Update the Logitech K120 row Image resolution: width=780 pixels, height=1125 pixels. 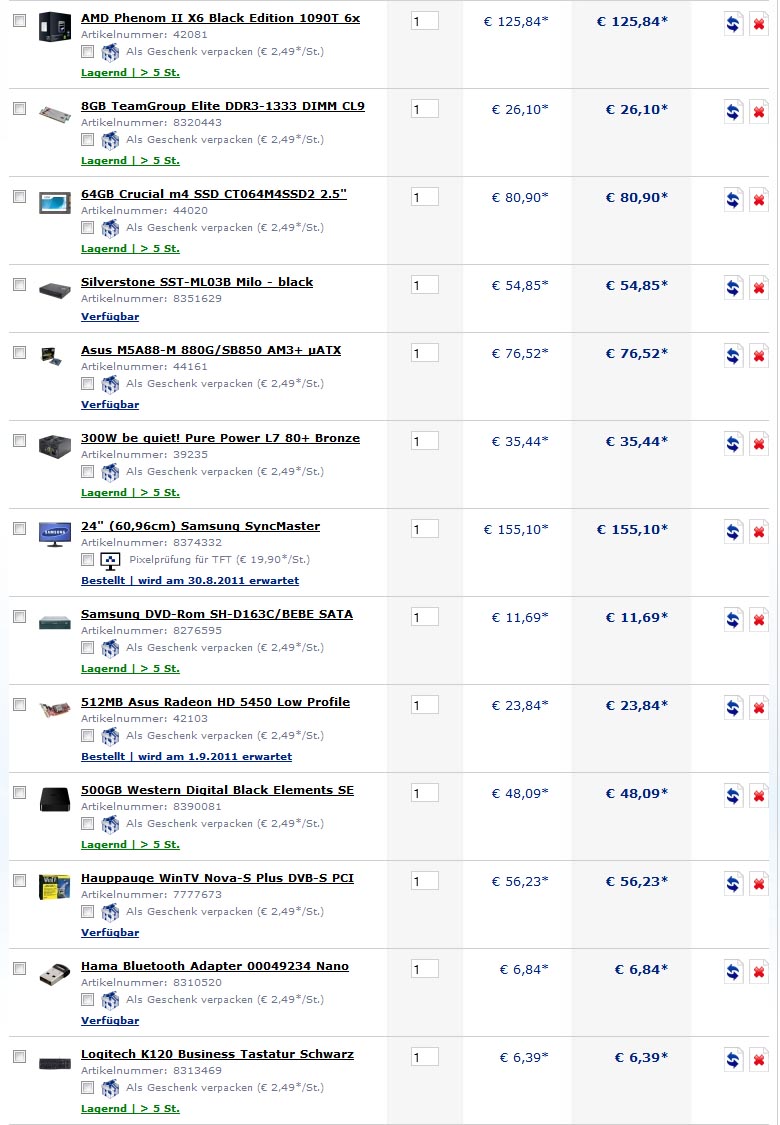(733, 1060)
